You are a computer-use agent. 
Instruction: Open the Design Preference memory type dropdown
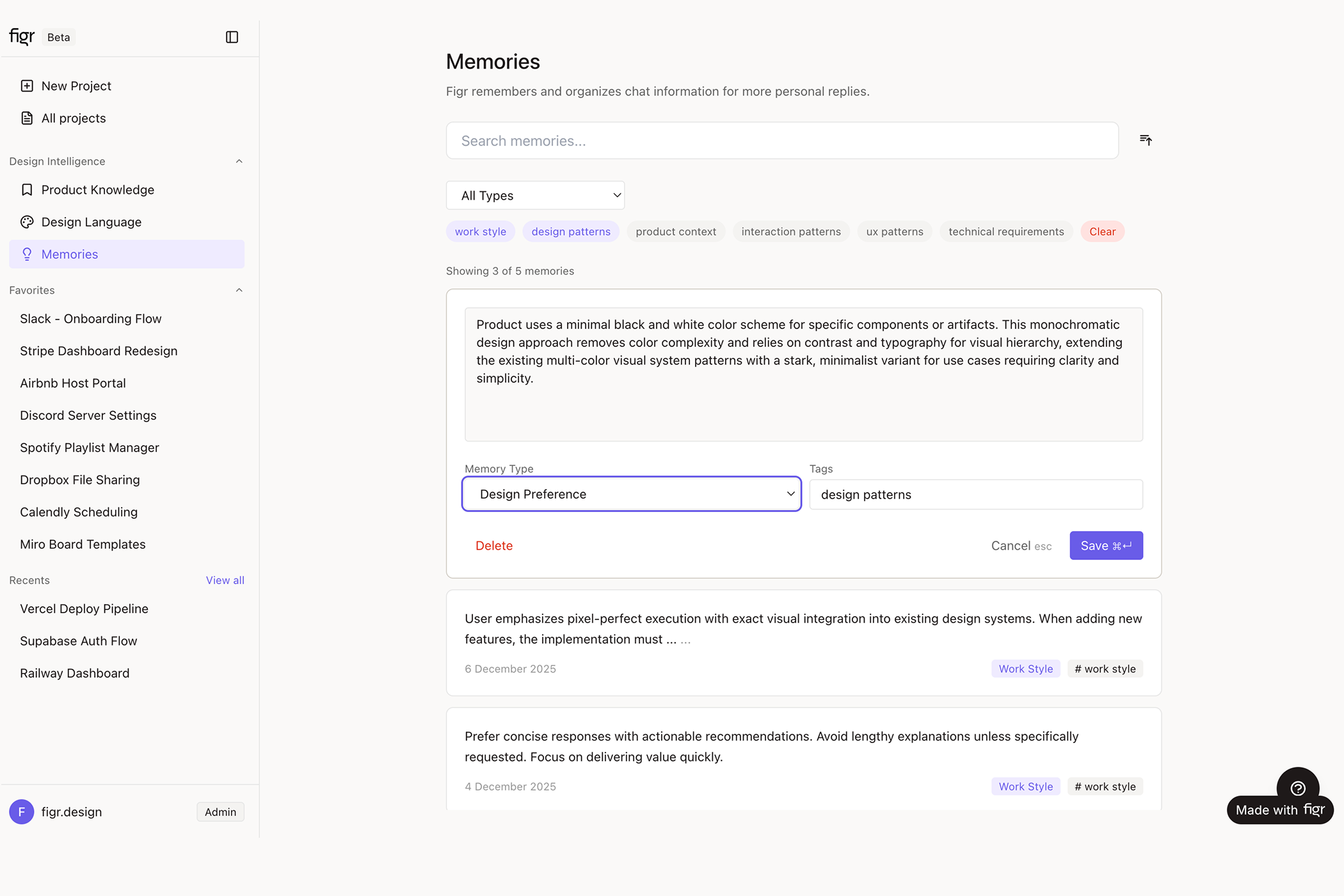(x=631, y=494)
